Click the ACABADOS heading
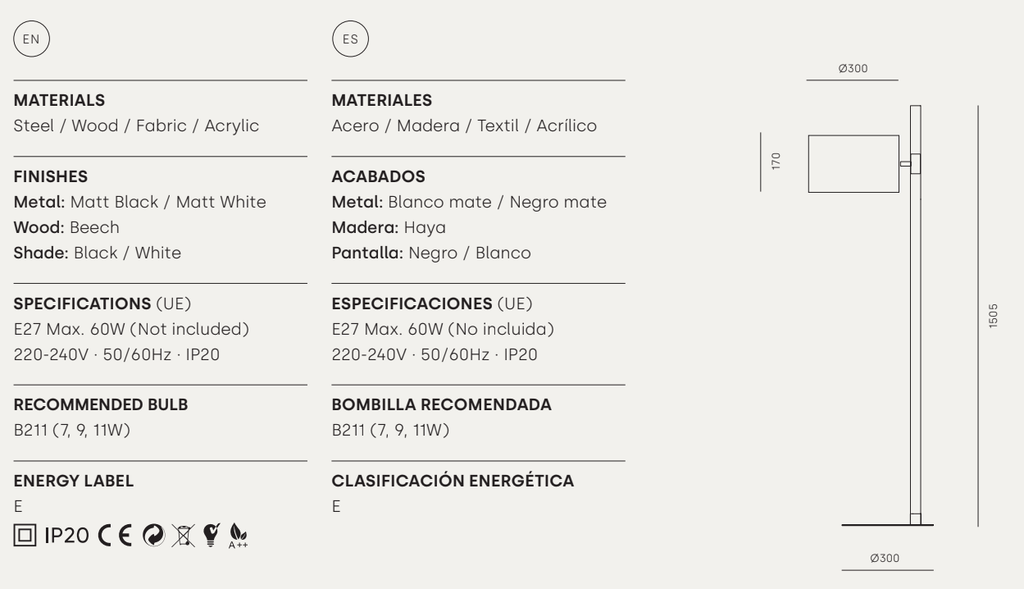The width and height of the screenshot is (1024, 589). click(378, 176)
